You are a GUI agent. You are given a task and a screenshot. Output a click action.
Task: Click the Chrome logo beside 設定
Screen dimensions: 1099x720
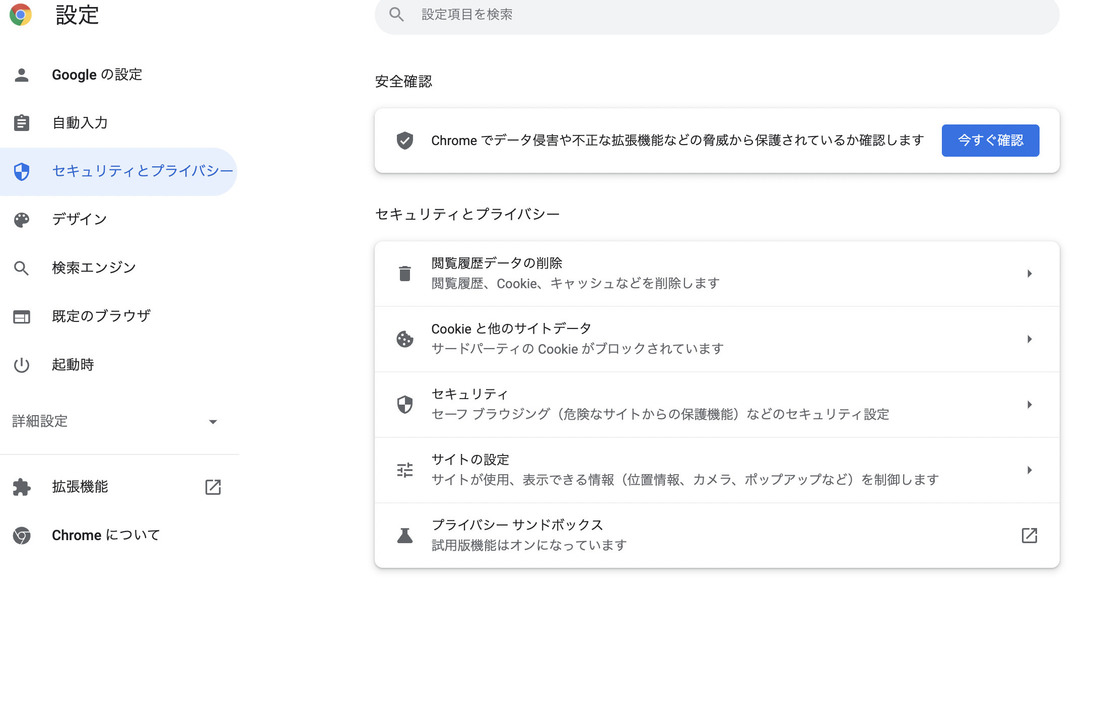click(21, 14)
